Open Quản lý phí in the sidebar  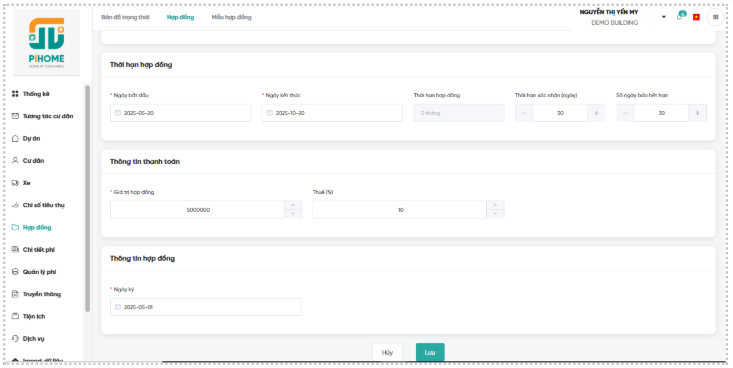click(39, 272)
